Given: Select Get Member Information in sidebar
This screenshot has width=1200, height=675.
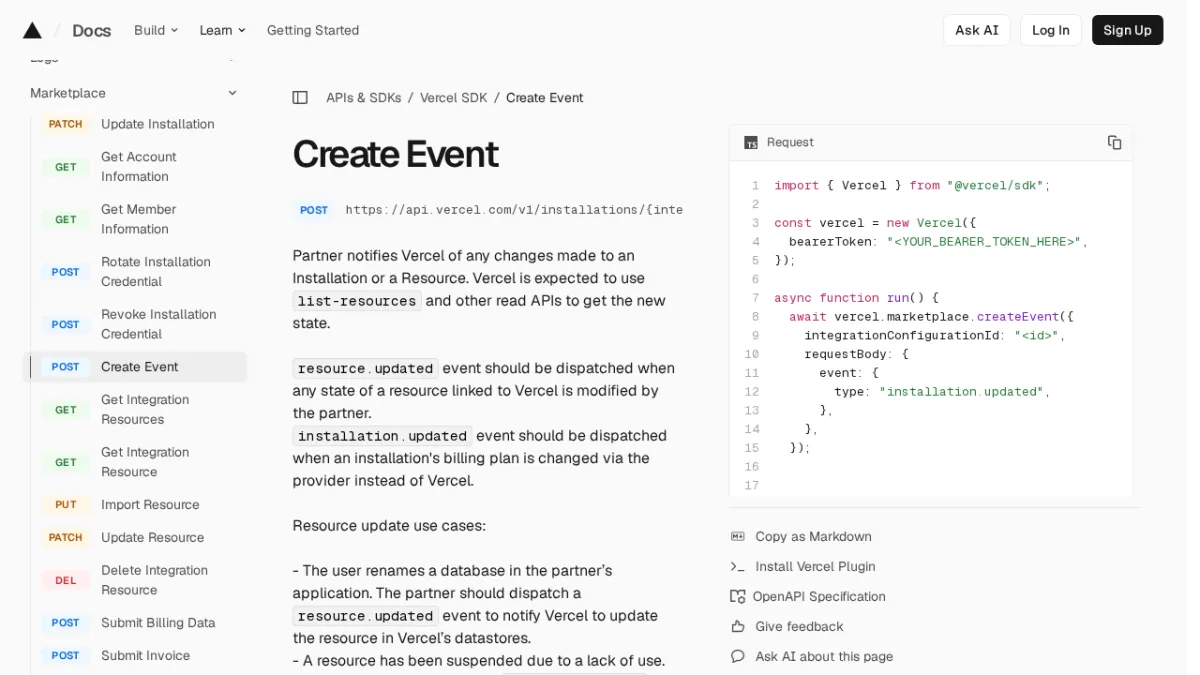Looking at the screenshot, I should coord(139,219).
